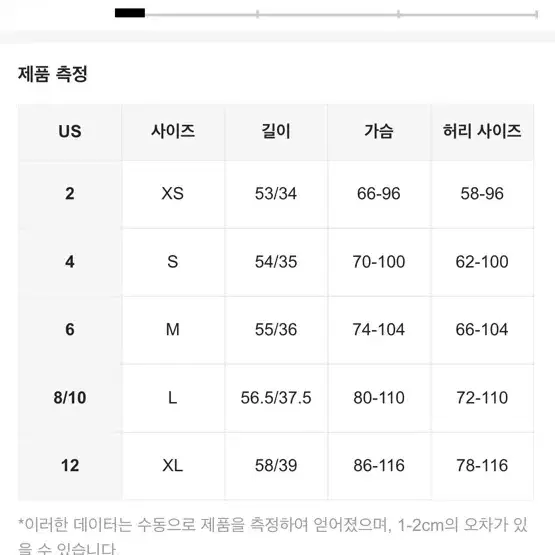The image size is (555, 555).
Task: Select the S size cell
Action: pyautogui.click(x=173, y=262)
